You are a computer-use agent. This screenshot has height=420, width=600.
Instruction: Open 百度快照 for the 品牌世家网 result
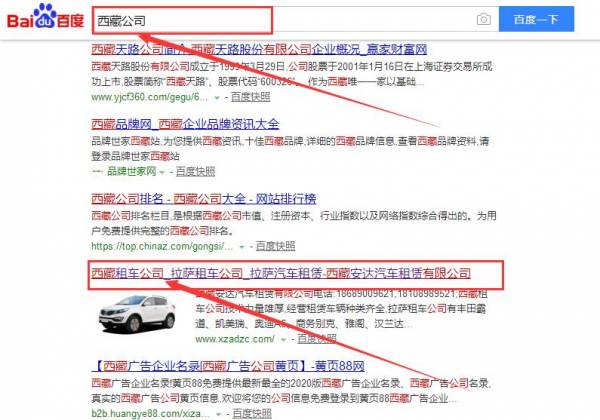(196, 171)
